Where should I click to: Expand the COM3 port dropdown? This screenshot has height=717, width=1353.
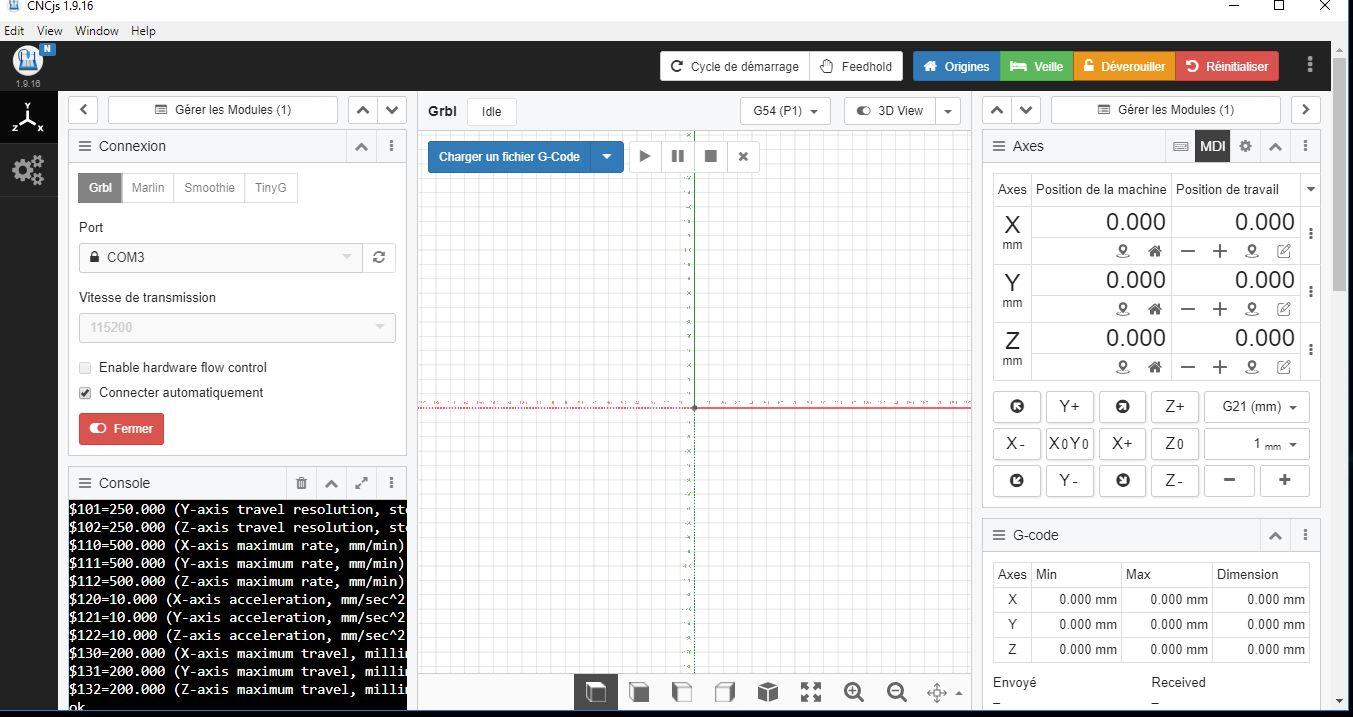click(x=221, y=257)
